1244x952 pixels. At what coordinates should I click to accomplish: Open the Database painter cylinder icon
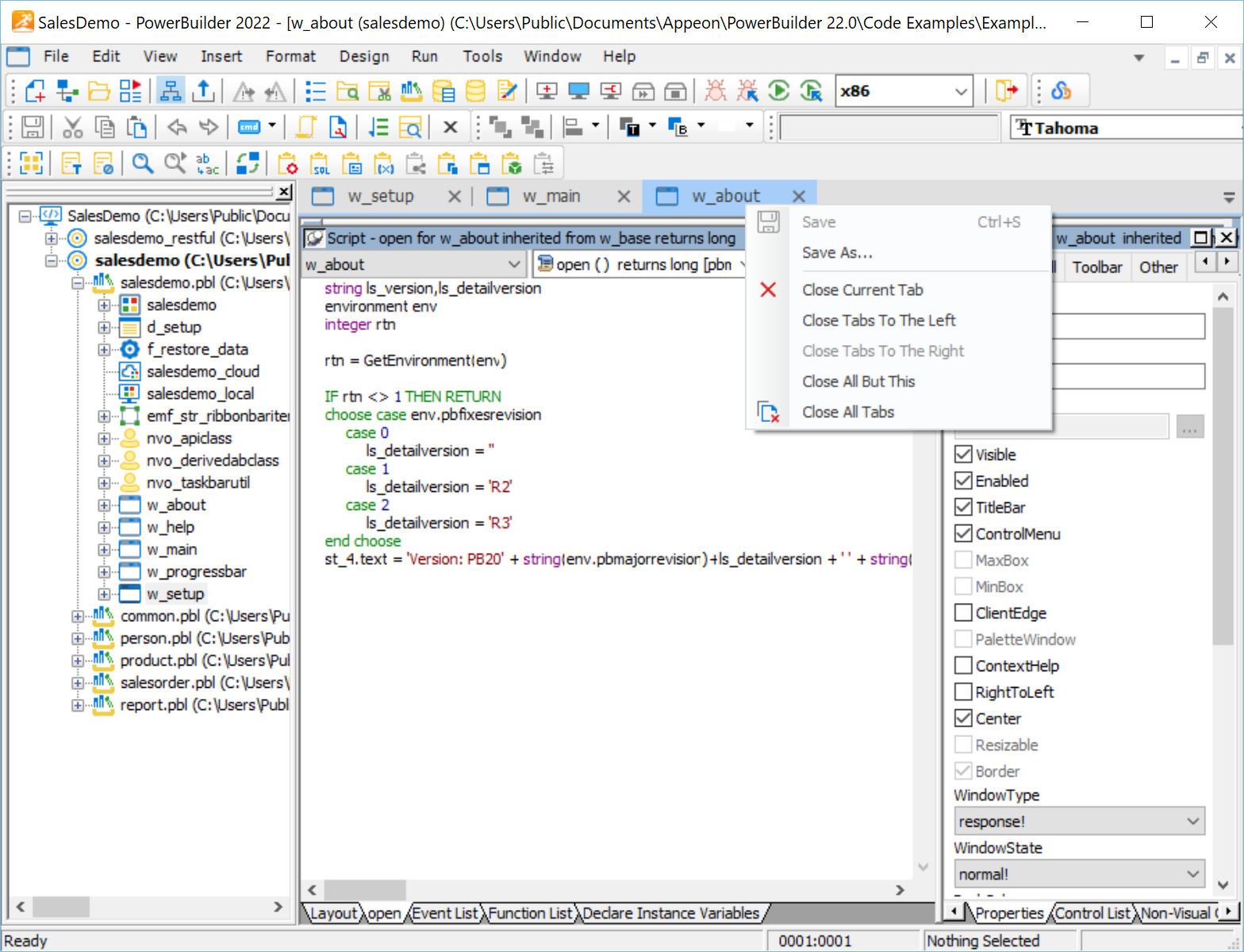pos(475,91)
